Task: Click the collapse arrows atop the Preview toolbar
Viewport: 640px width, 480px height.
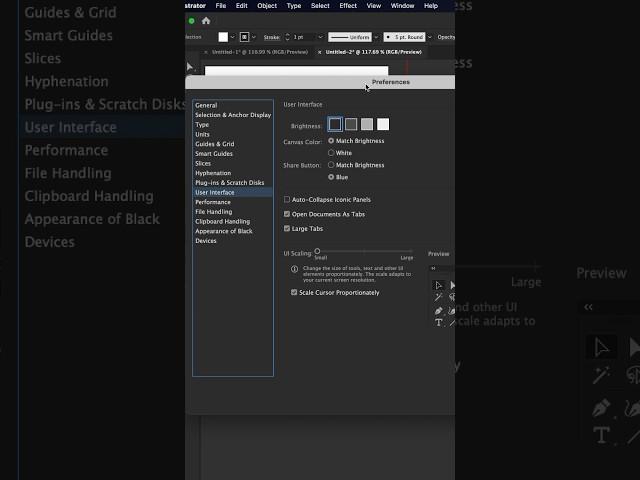Action: [433, 268]
